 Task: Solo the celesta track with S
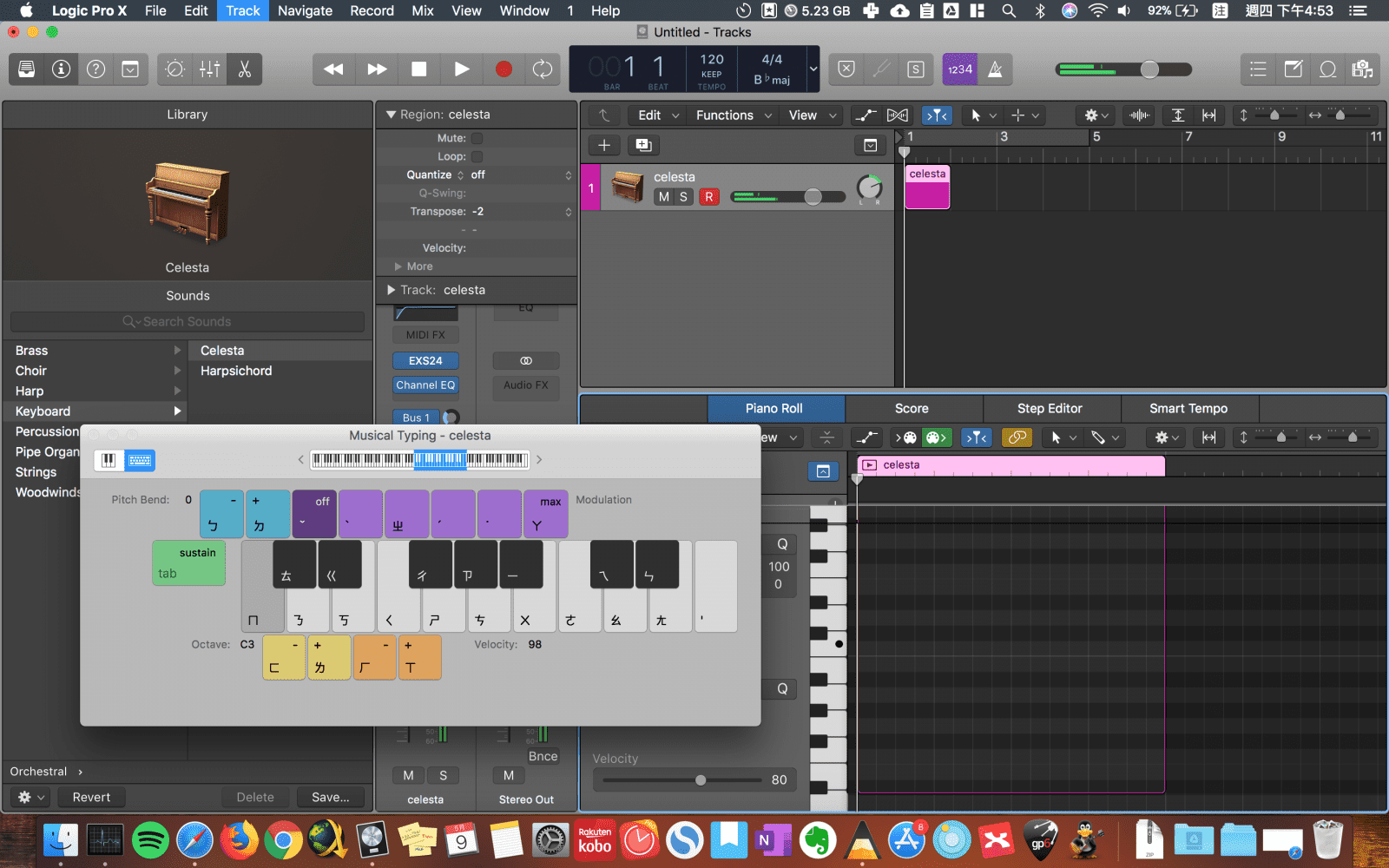tap(683, 197)
